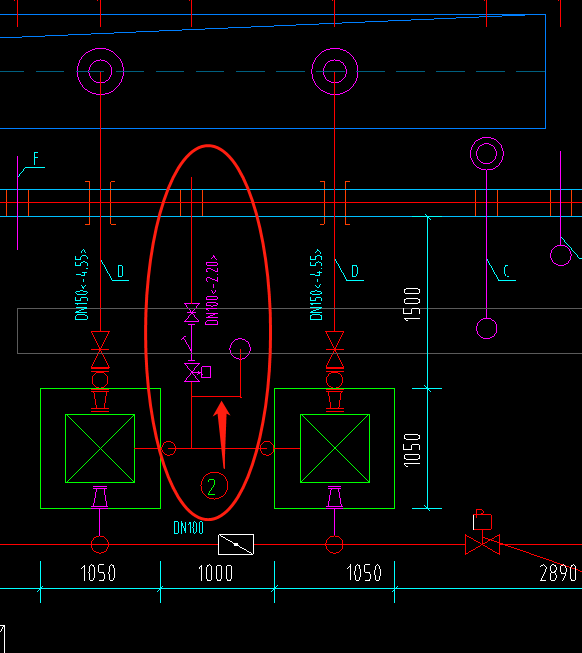Click the horizontal 1050 dimension under the right pump
The height and width of the screenshot is (653, 582).
coord(364,573)
